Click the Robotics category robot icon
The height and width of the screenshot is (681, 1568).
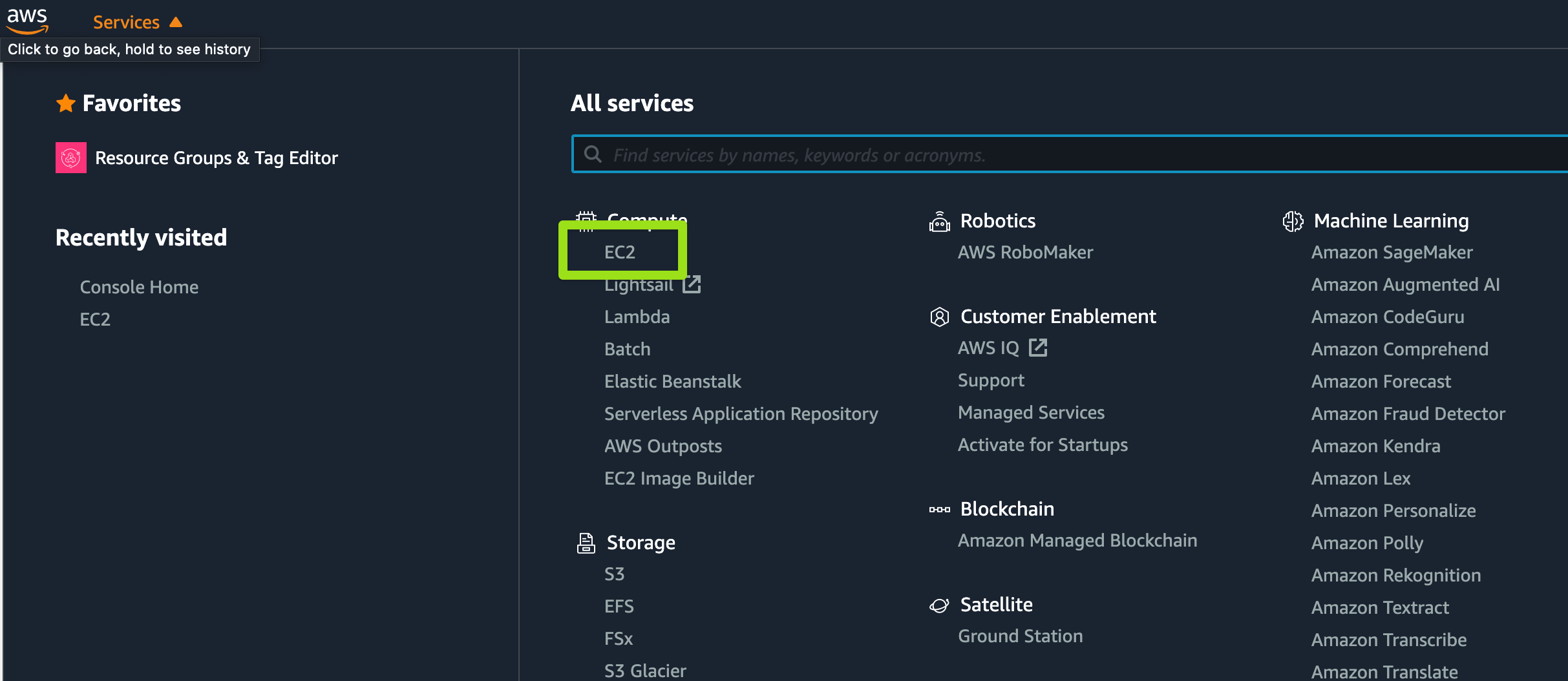point(939,222)
